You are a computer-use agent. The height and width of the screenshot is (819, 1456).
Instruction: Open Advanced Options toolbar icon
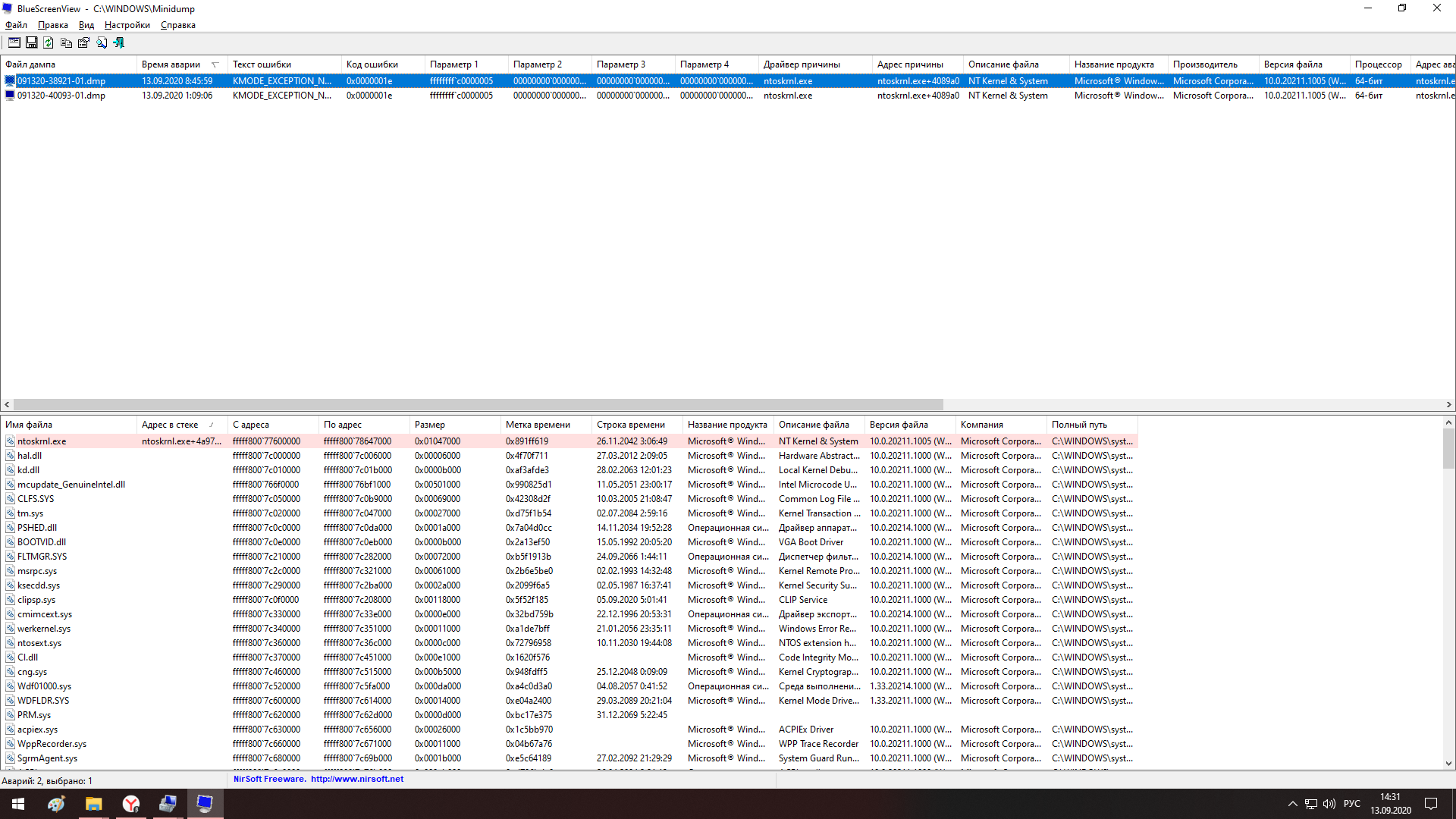pos(14,43)
